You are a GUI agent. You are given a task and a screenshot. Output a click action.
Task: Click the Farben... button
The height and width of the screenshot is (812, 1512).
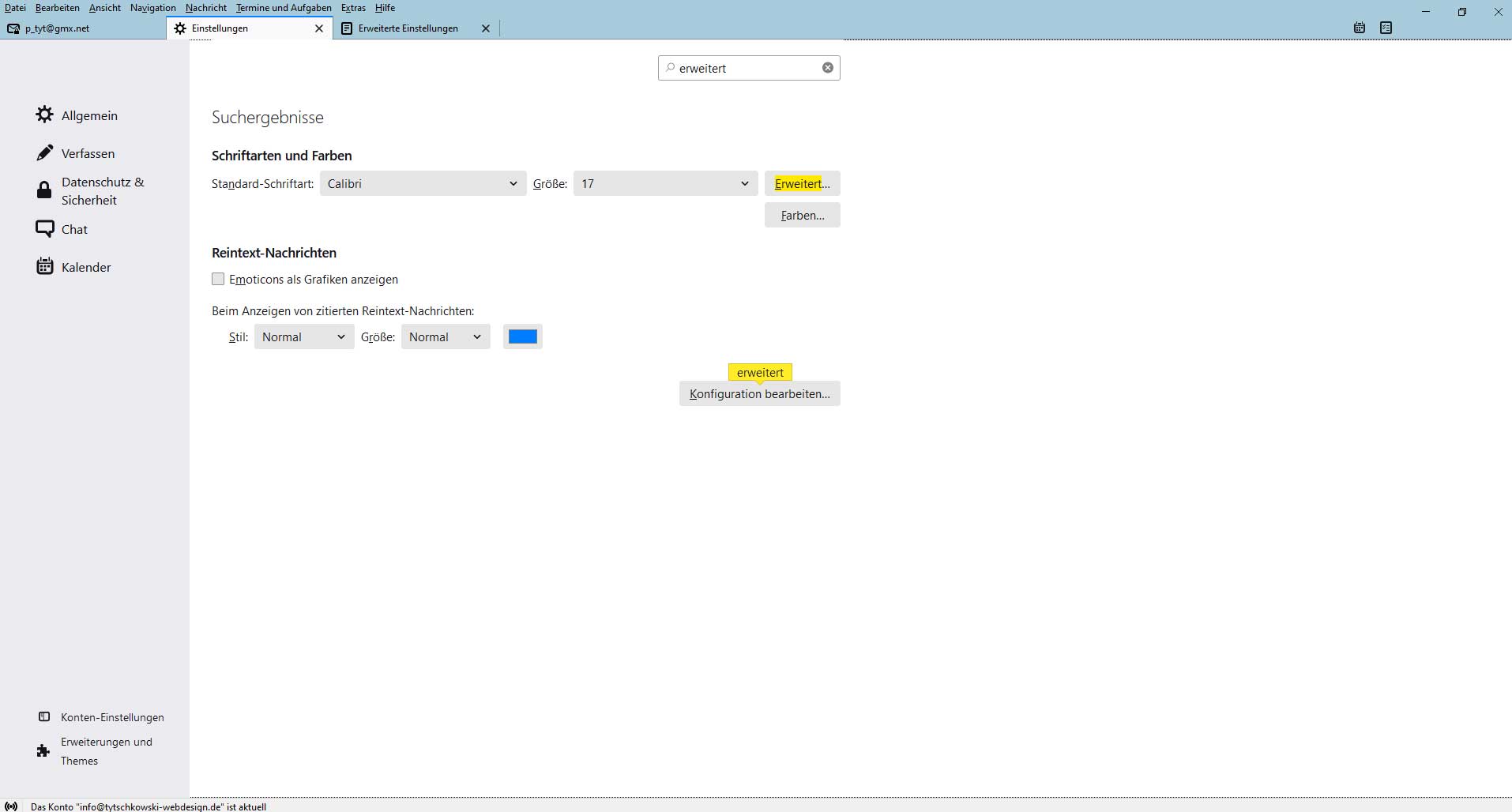[x=802, y=215]
